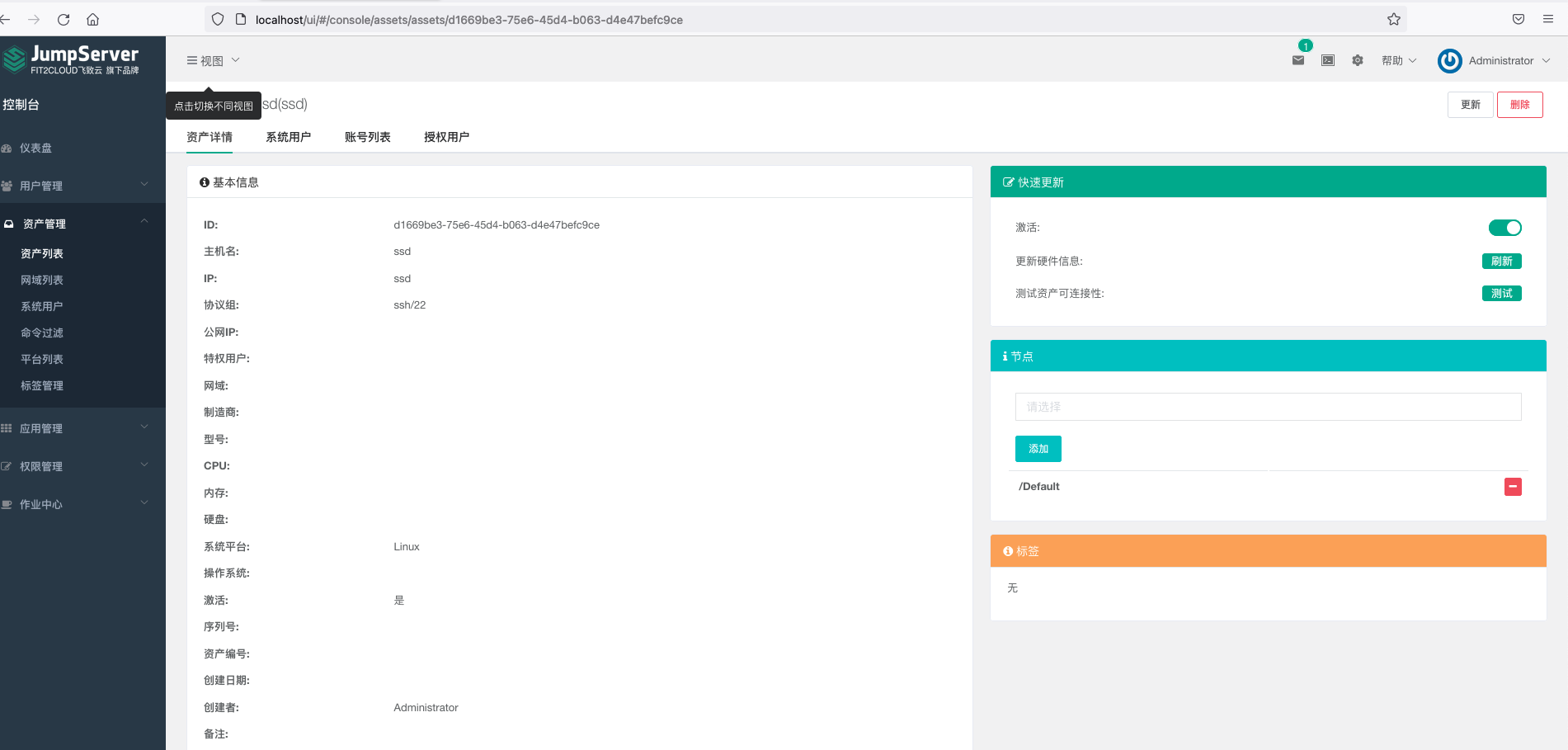Viewport: 1568px width, 750px height.
Task: Toggle the 激活 switch off
Action: pos(1505,228)
